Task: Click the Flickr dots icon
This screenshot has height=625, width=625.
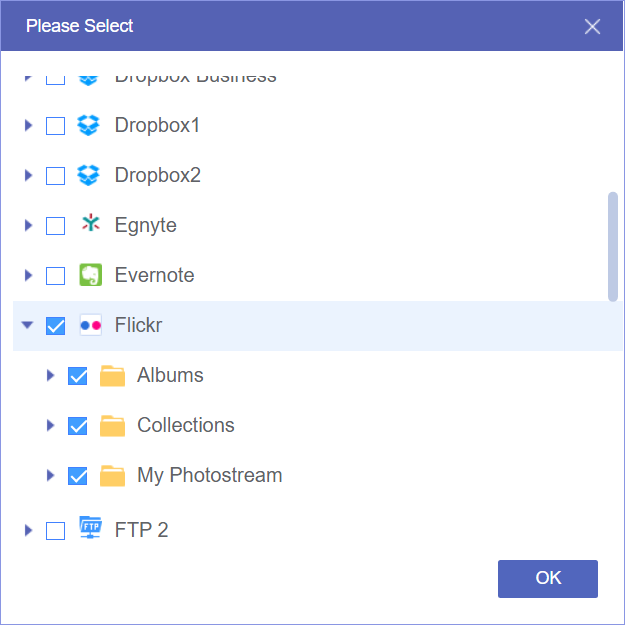Action: (90, 325)
